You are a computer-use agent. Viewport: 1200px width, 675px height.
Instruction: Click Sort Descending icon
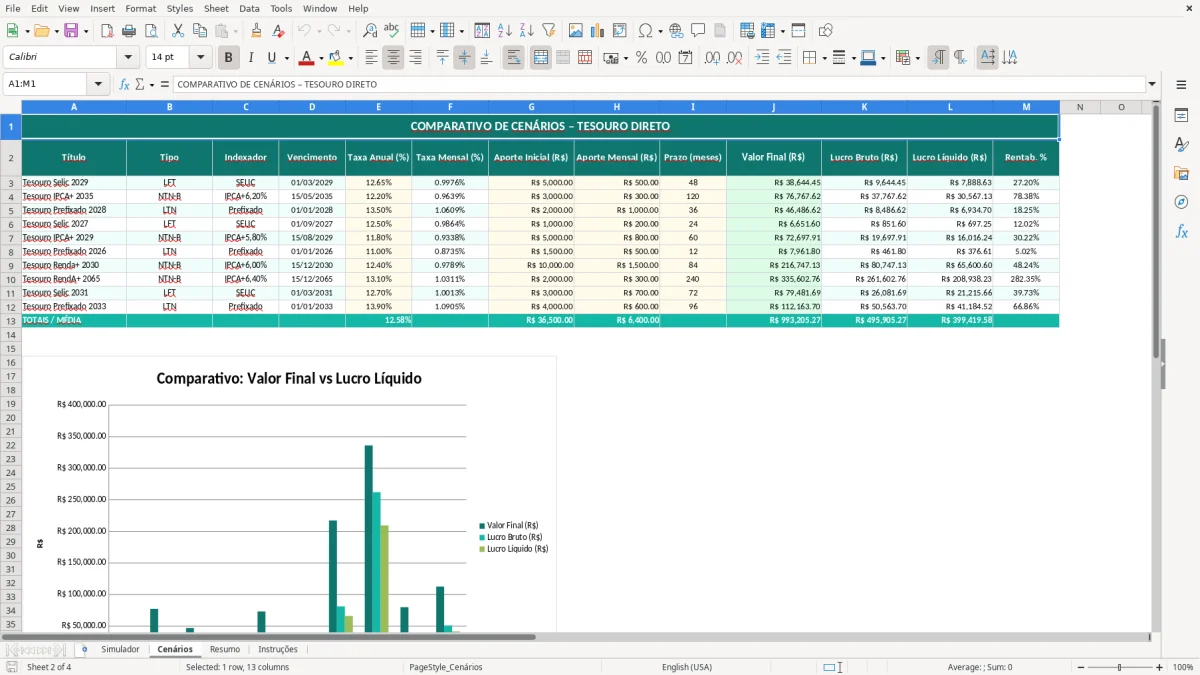click(526, 31)
